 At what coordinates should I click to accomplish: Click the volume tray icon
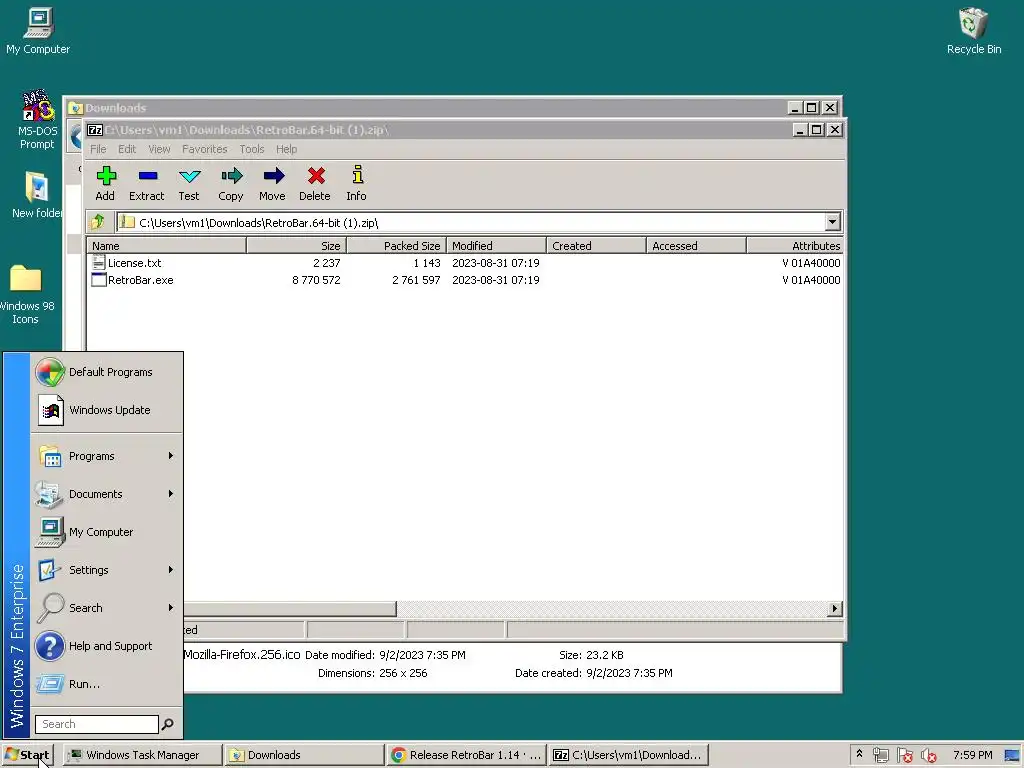[x=928, y=755]
